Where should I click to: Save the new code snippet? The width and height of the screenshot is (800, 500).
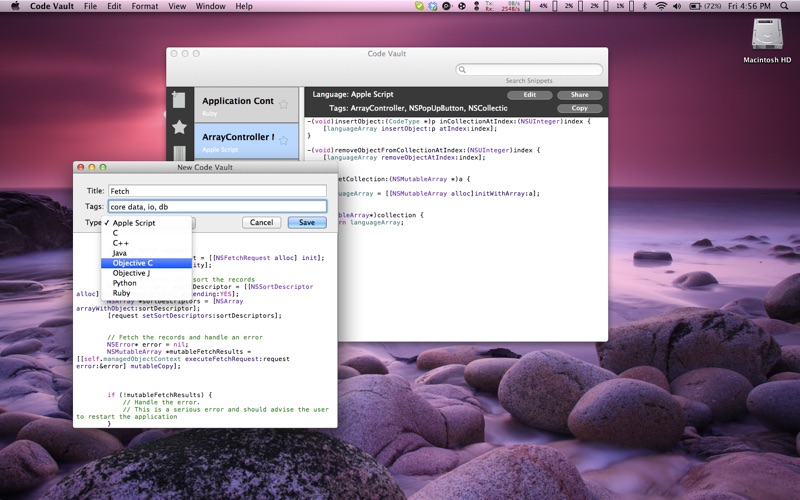click(x=307, y=222)
